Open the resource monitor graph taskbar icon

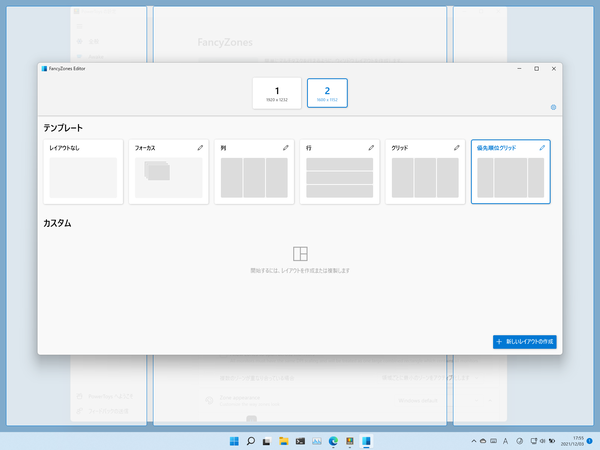tap(317, 441)
